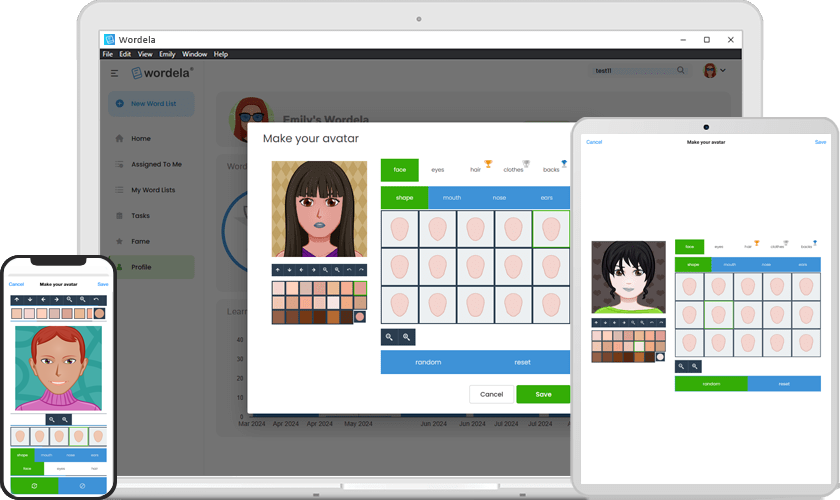
Task: Open the Window menu
Action: (194, 54)
